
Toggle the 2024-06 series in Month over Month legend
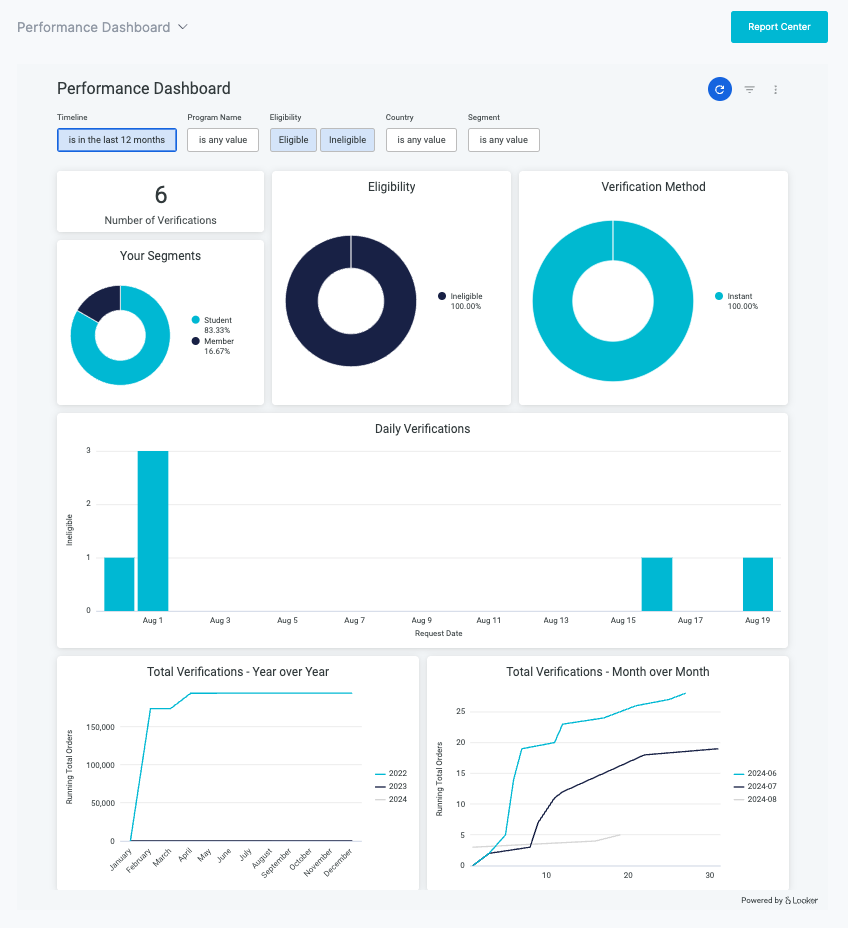(x=755, y=774)
